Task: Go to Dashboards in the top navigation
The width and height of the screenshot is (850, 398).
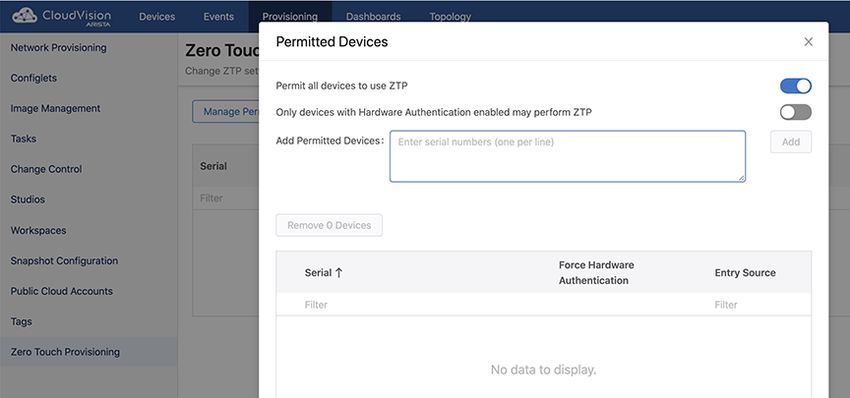Action: click(x=373, y=16)
